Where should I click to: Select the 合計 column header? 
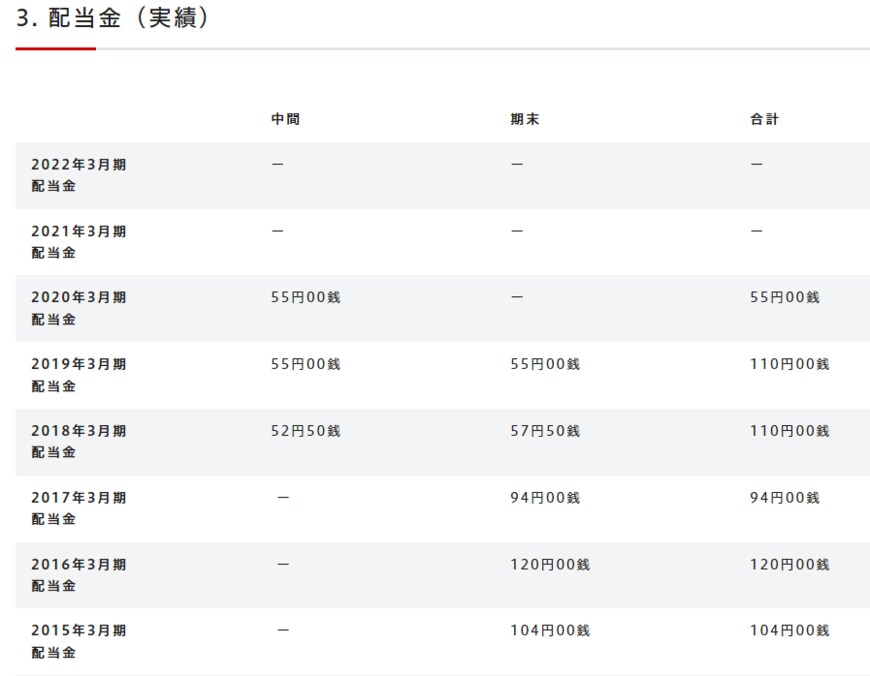pyautogui.click(x=766, y=118)
